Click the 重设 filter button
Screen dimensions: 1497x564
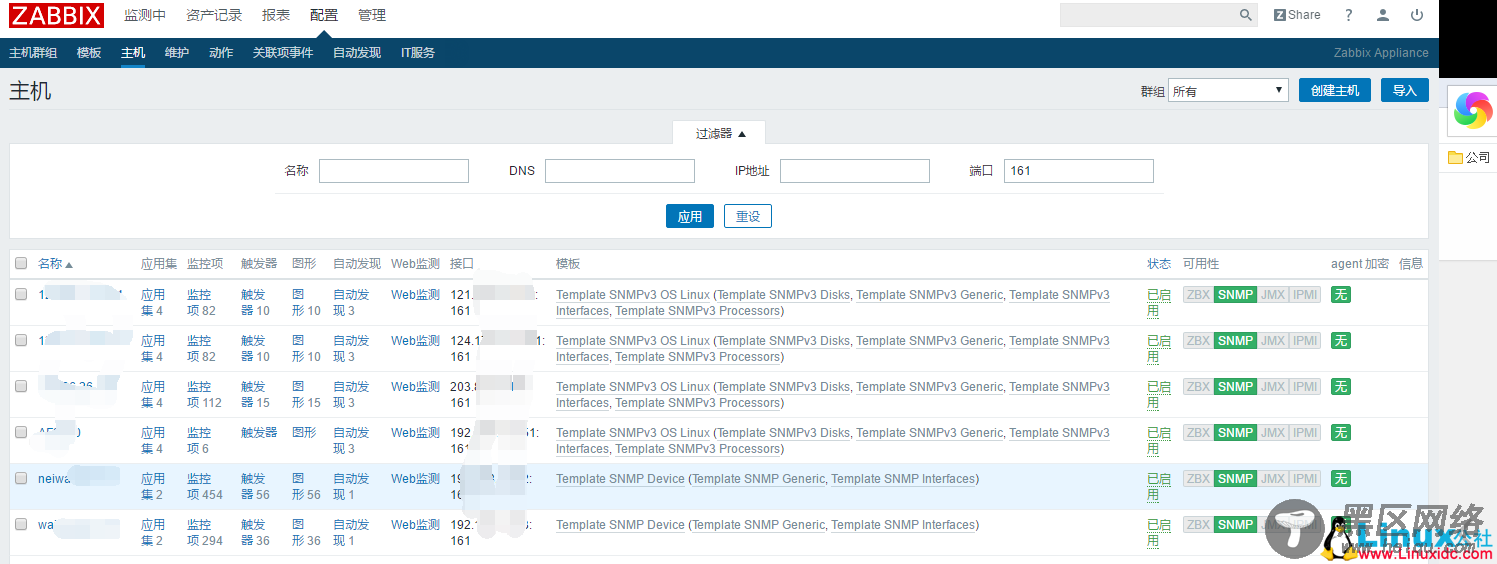pyautogui.click(x=748, y=216)
